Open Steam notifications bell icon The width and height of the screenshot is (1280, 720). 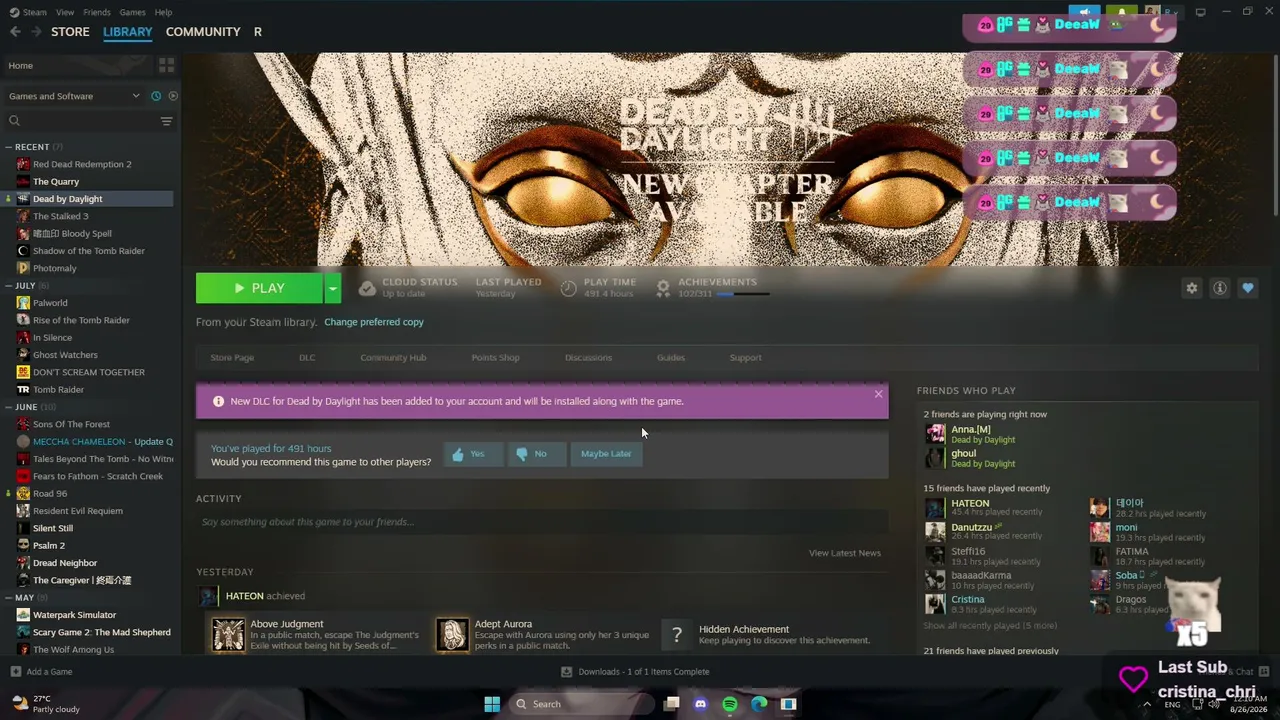click(1122, 13)
